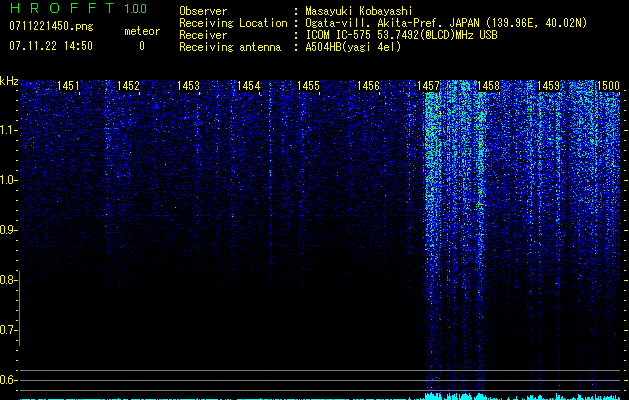
Task: Click the 0.9 kHz axis label
Action: 7,230
